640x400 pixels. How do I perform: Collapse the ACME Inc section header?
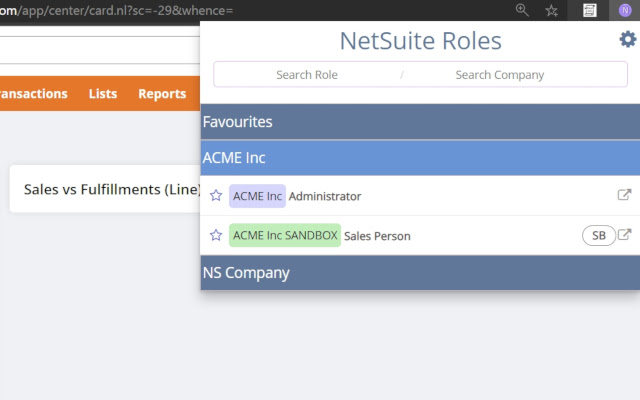pyautogui.click(x=420, y=158)
